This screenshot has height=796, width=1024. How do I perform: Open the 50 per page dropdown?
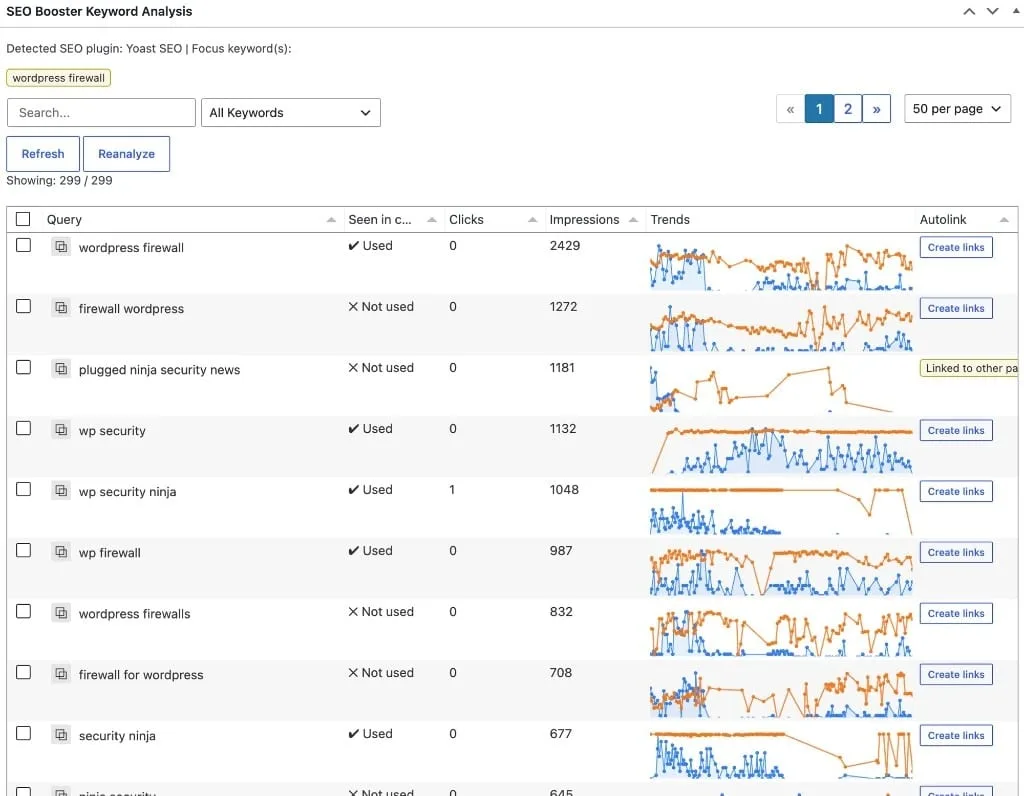coord(957,108)
